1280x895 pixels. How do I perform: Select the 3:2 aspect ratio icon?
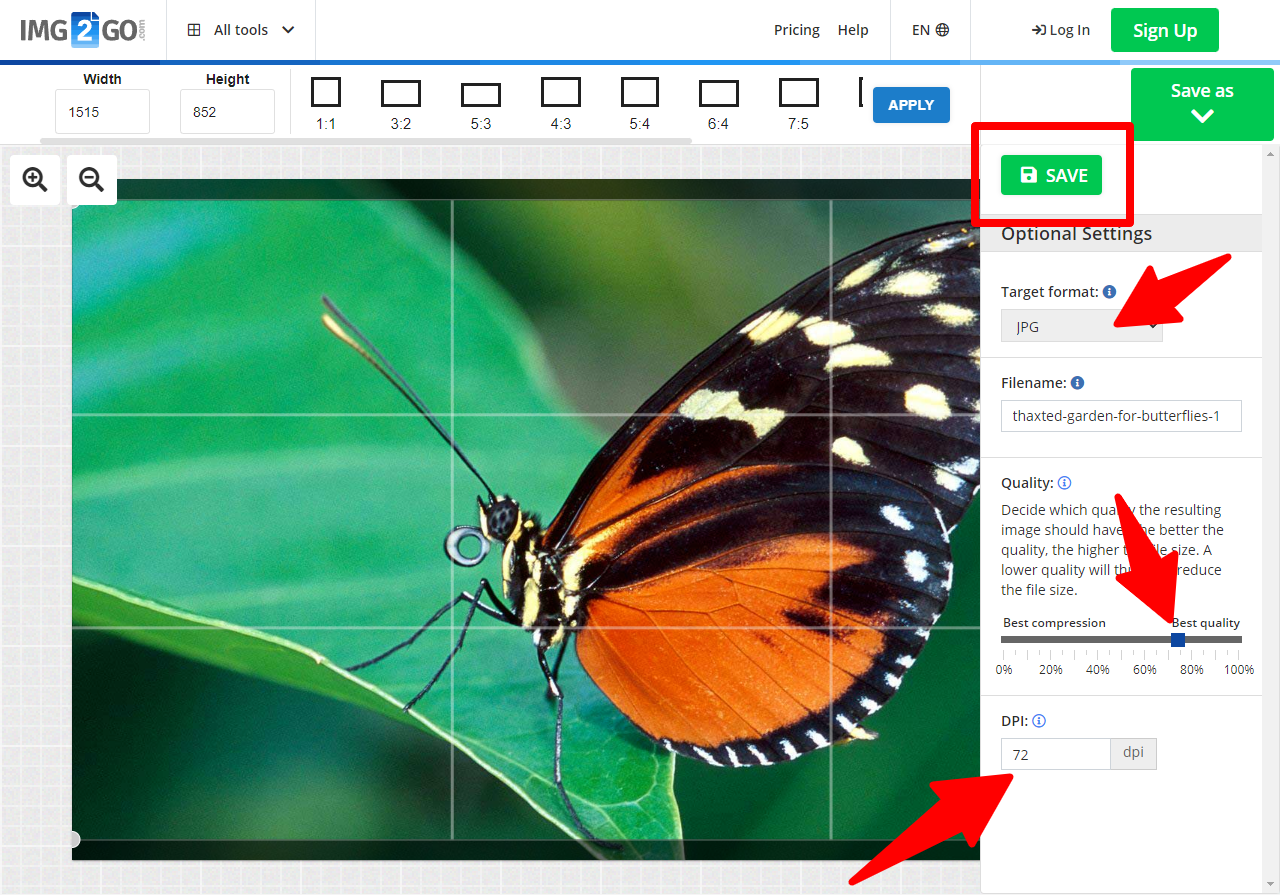tap(401, 94)
